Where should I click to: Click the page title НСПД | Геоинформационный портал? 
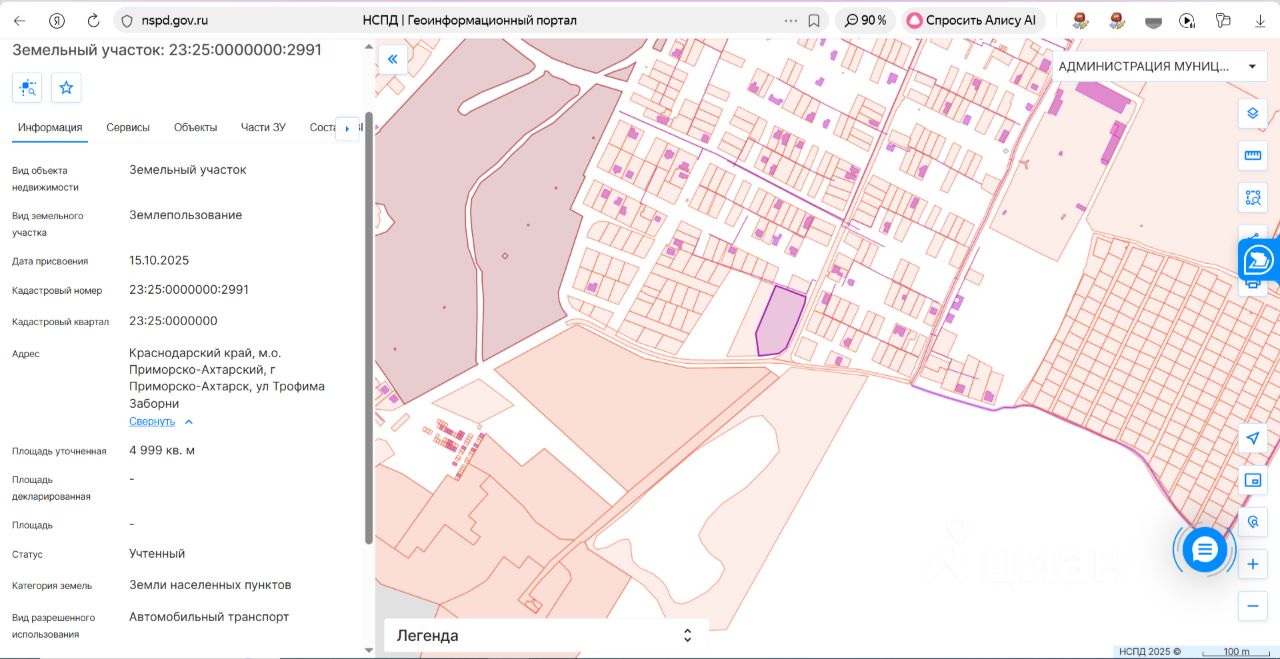coord(470,20)
